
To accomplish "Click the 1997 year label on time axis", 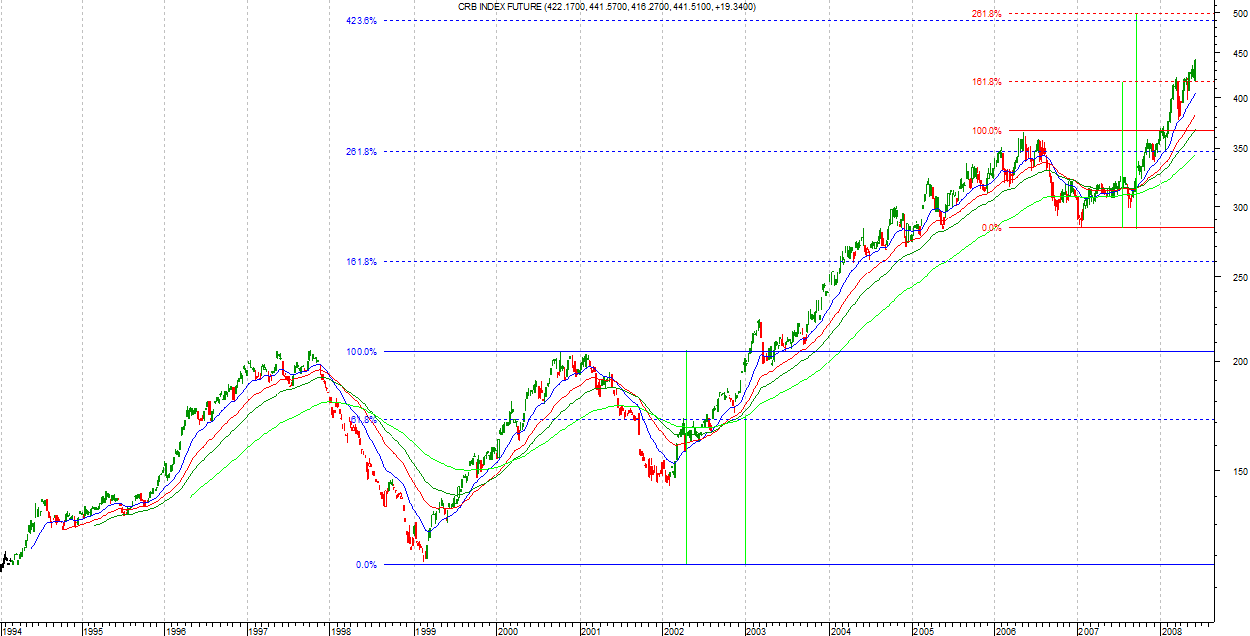I will point(259,631).
